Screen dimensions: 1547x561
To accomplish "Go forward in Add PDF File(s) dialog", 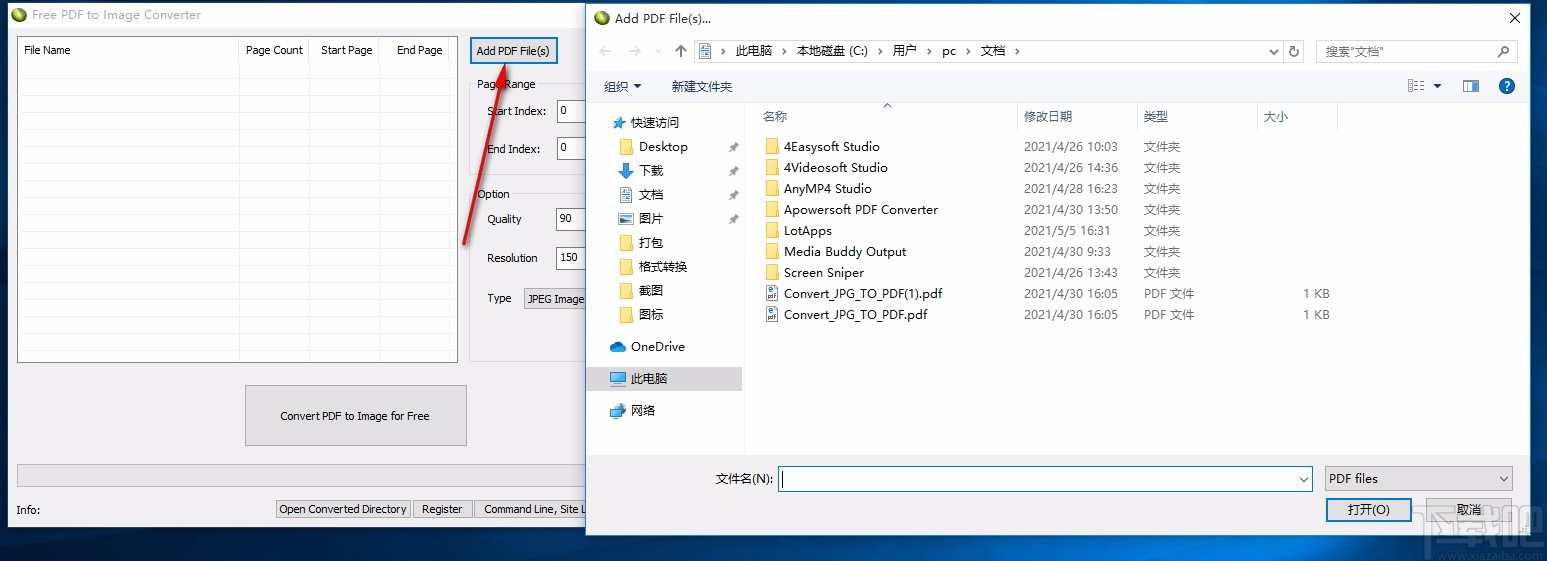I will pos(635,51).
